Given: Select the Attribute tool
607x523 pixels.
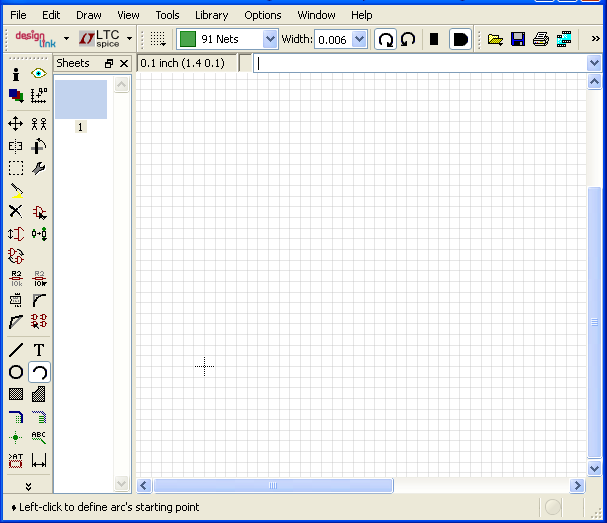Looking at the screenshot, I should pos(16,460).
